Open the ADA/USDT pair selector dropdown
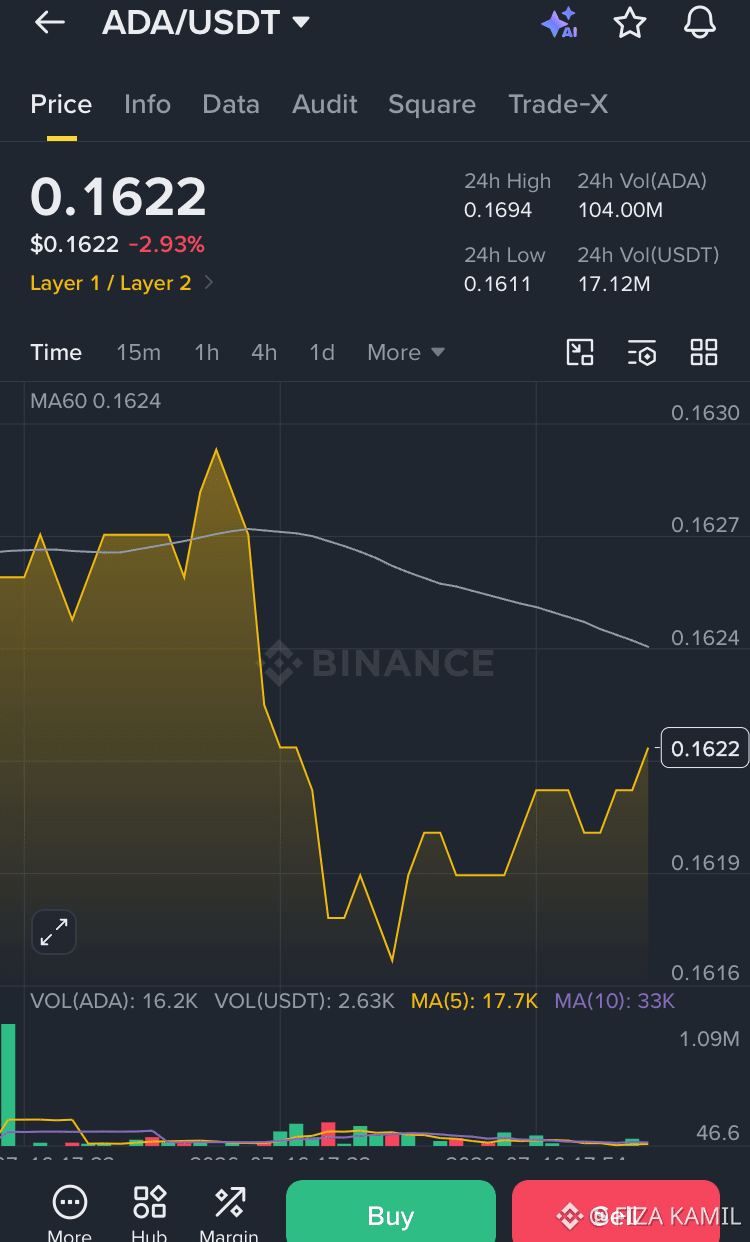The image size is (750, 1242). (x=207, y=22)
